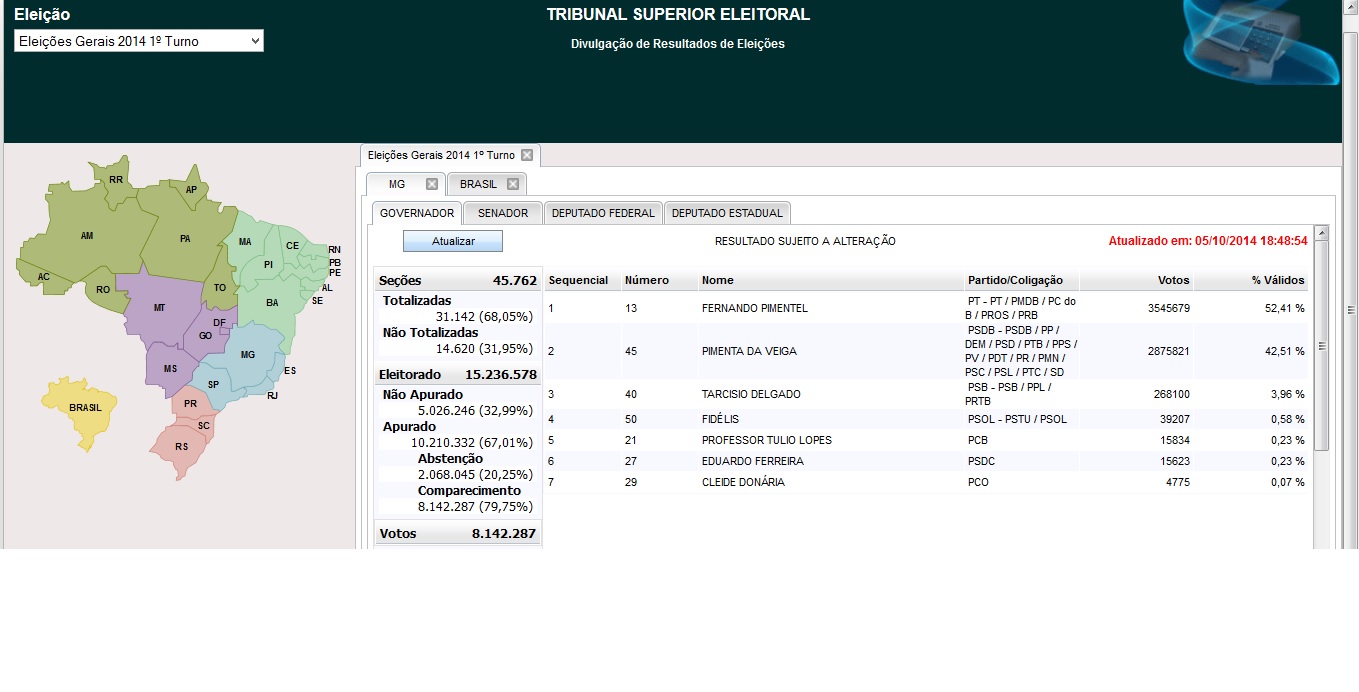Open the SENADOR tab
The image size is (1359, 692).
coord(503,213)
